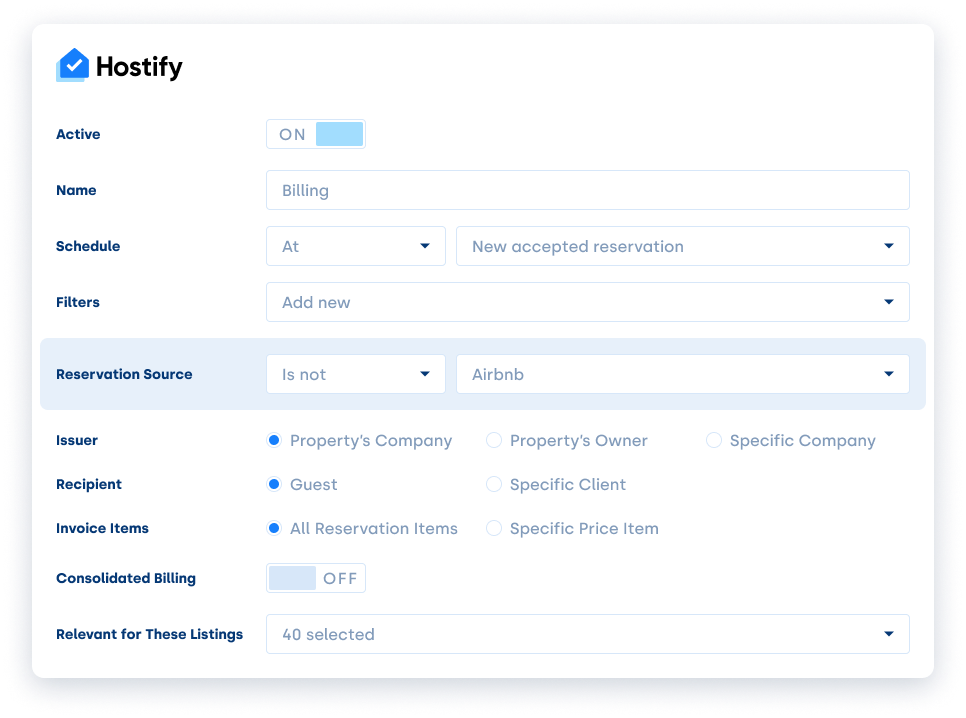
Task: Click the caret arrow in the Airbnb dropdown
Action: (888, 374)
